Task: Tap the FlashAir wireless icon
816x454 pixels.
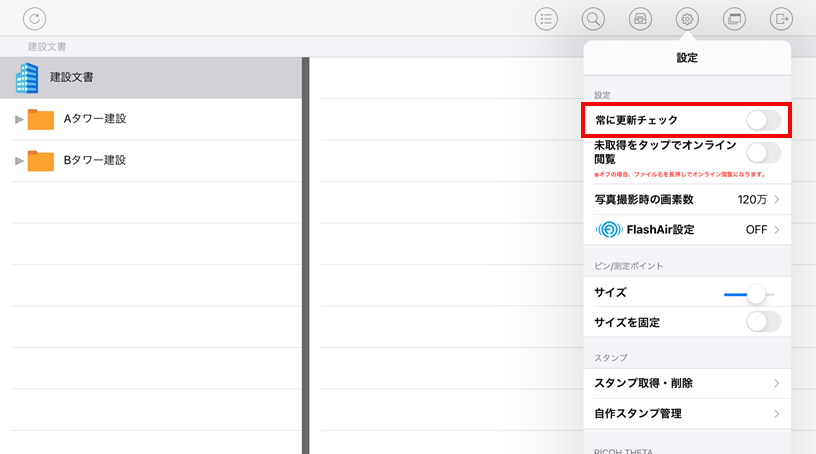Action: 608,230
